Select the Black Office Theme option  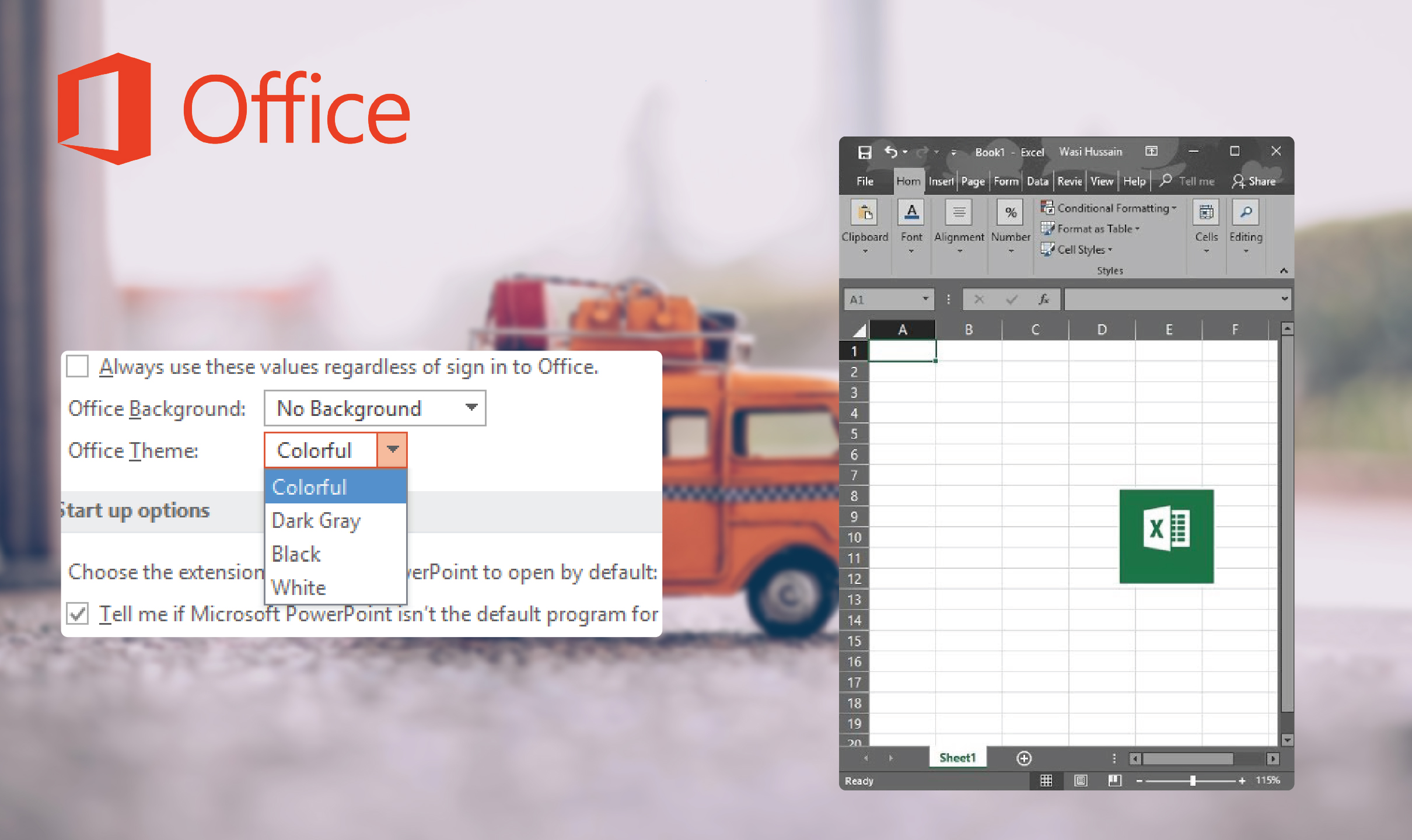(296, 554)
